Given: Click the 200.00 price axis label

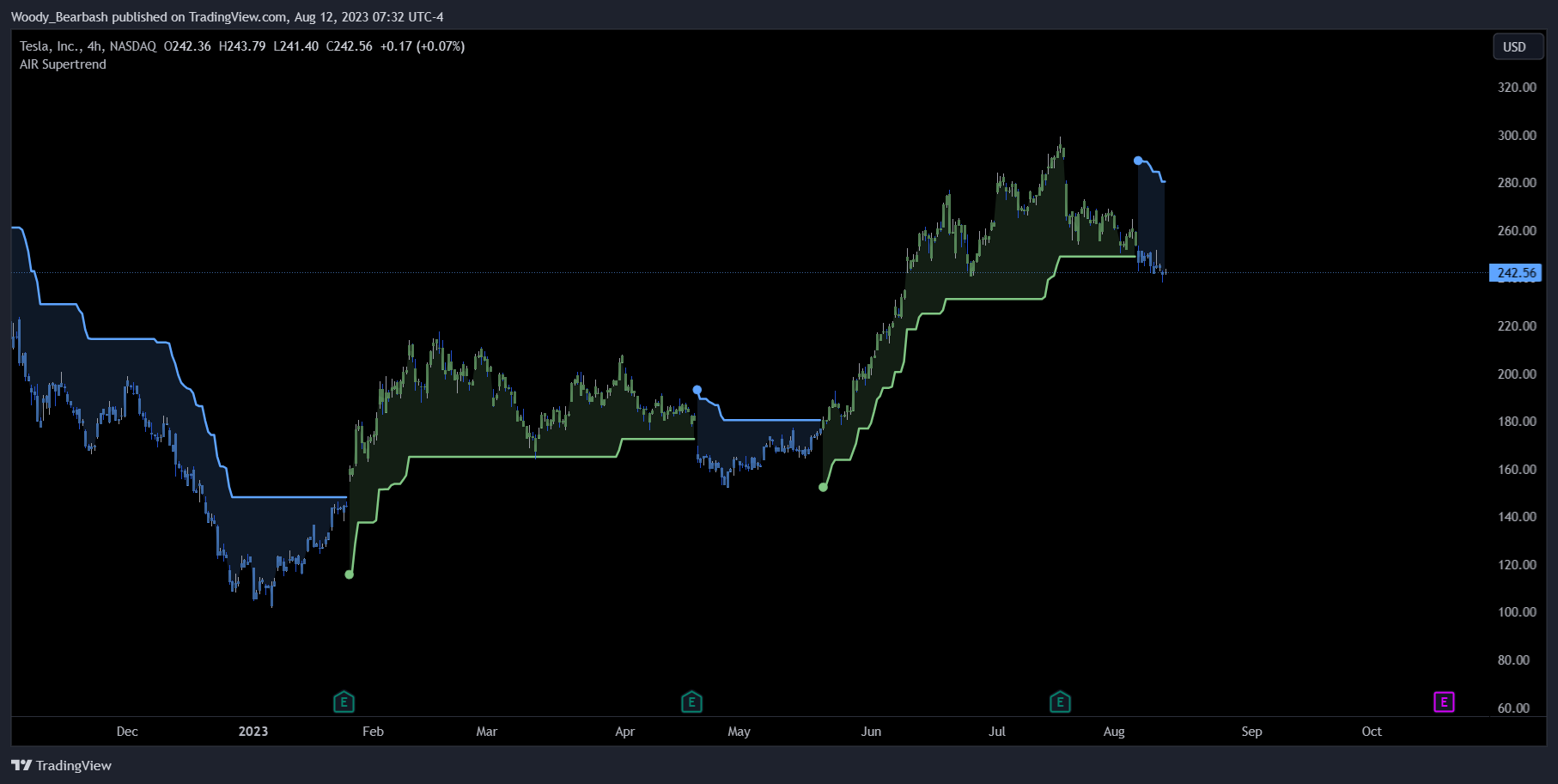Looking at the screenshot, I should (1517, 374).
